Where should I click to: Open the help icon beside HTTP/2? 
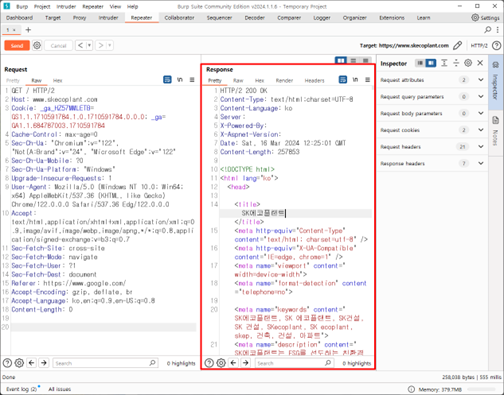click(496, 45)
